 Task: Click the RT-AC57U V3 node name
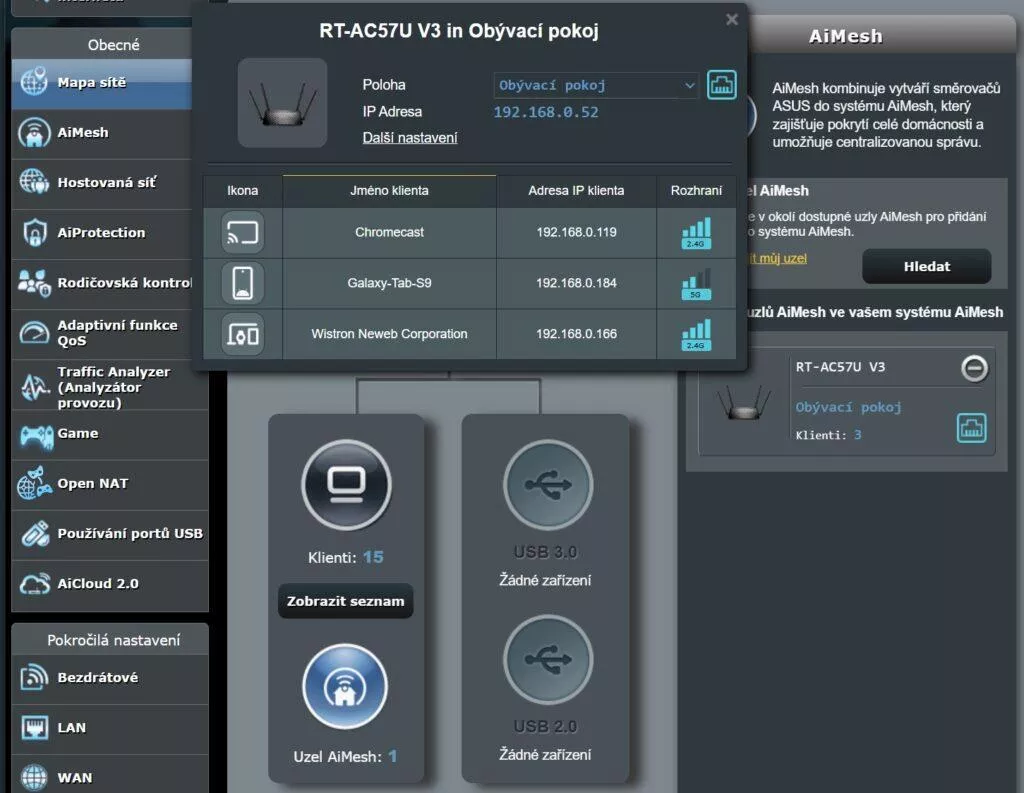pos(840,367)
